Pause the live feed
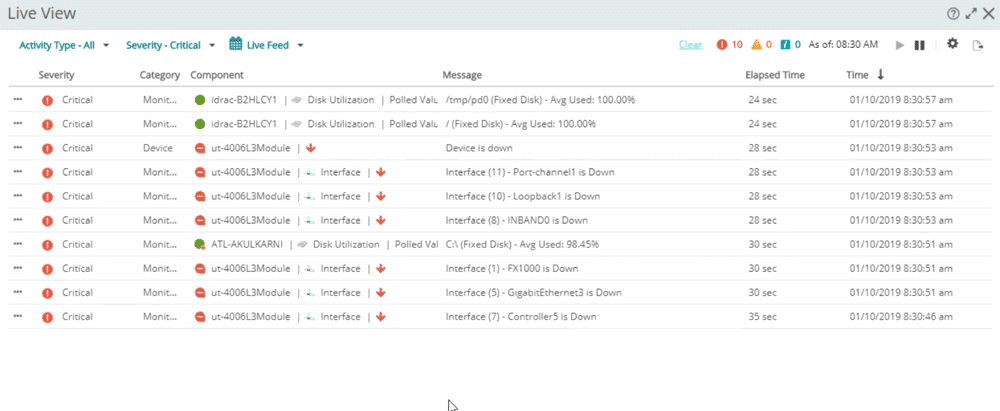The height and width of the screenshot is (411, 1000). tap(920, 45)
